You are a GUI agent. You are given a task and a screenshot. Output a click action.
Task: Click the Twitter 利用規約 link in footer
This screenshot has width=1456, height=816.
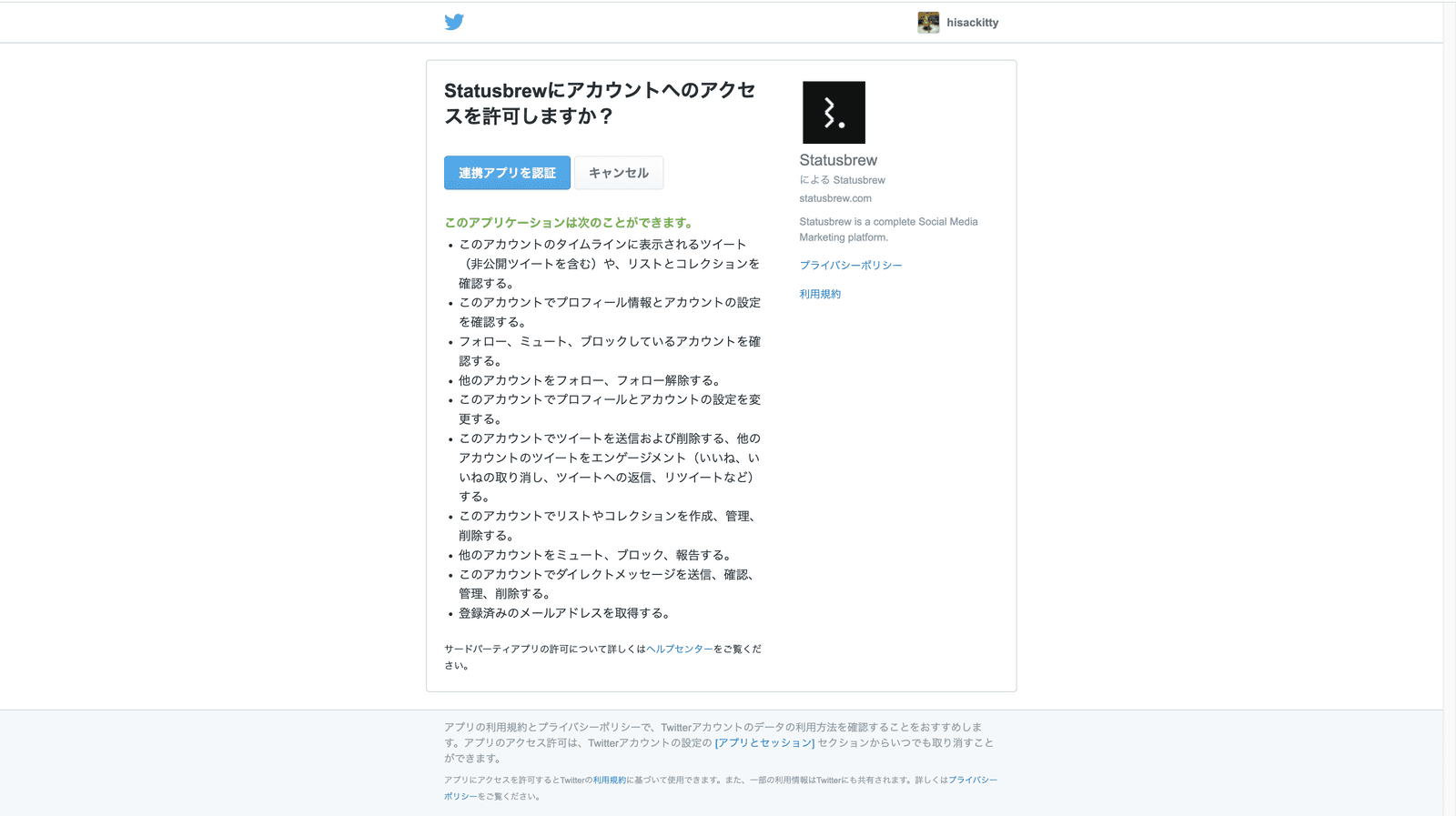point(610,781)
